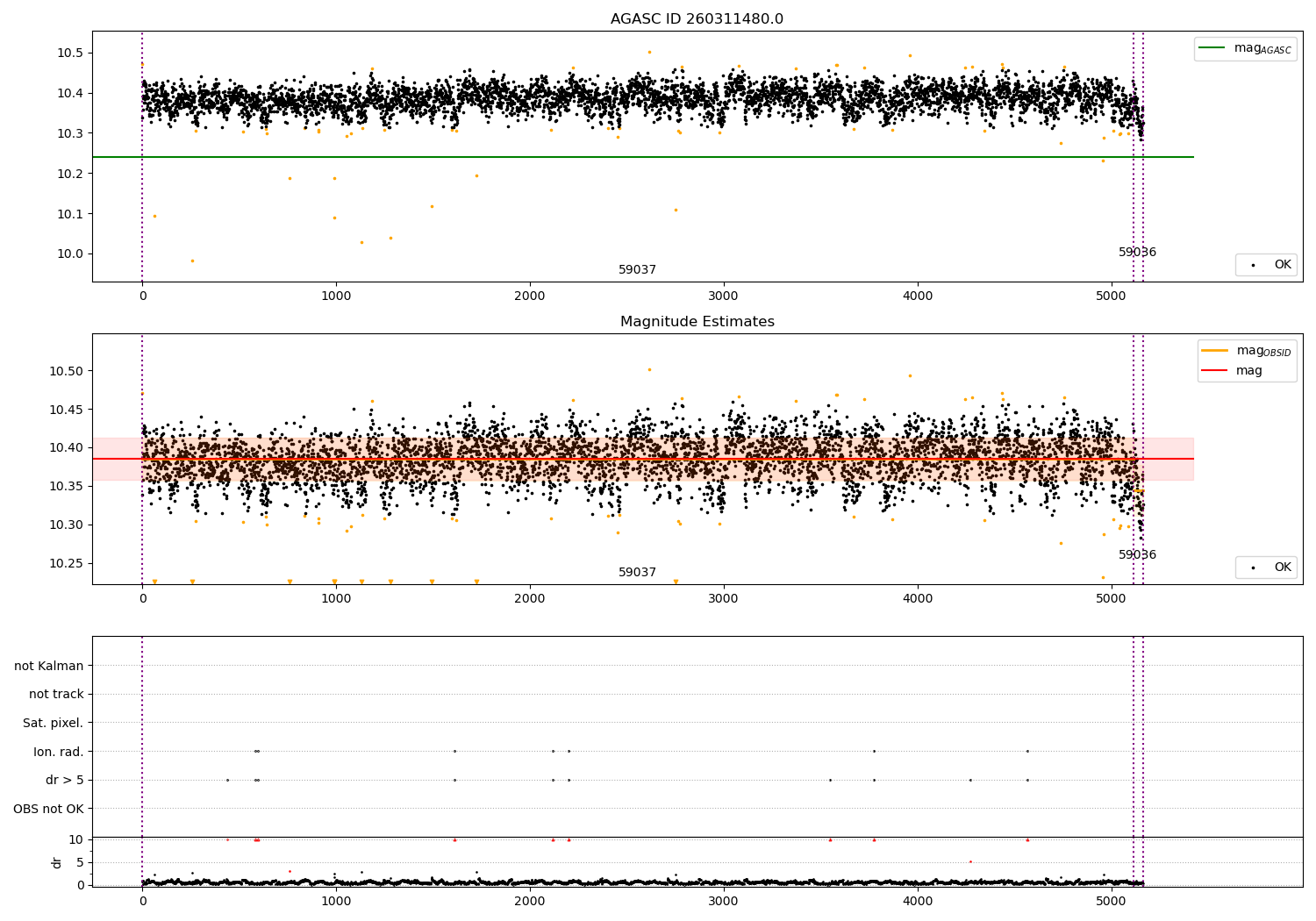Click the 'OBS not OK' row label
This screenshot has height=921, width=1316.
point(49,809)
